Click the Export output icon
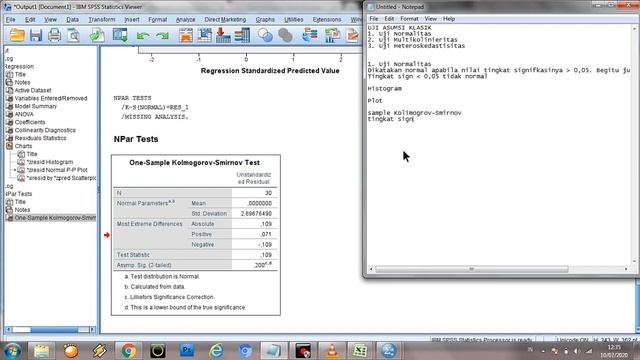Screen dimensions: 640x360 (x=97, y=36)
